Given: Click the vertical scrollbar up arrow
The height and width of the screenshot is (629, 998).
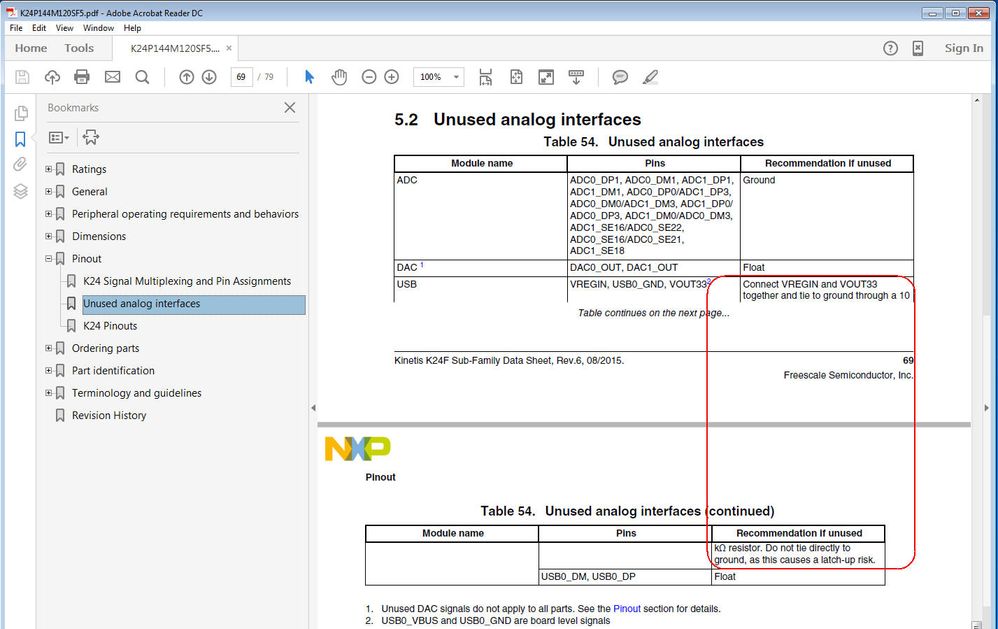Looking at the screenshot, I should pyautogui.click(x=976, y=101).
